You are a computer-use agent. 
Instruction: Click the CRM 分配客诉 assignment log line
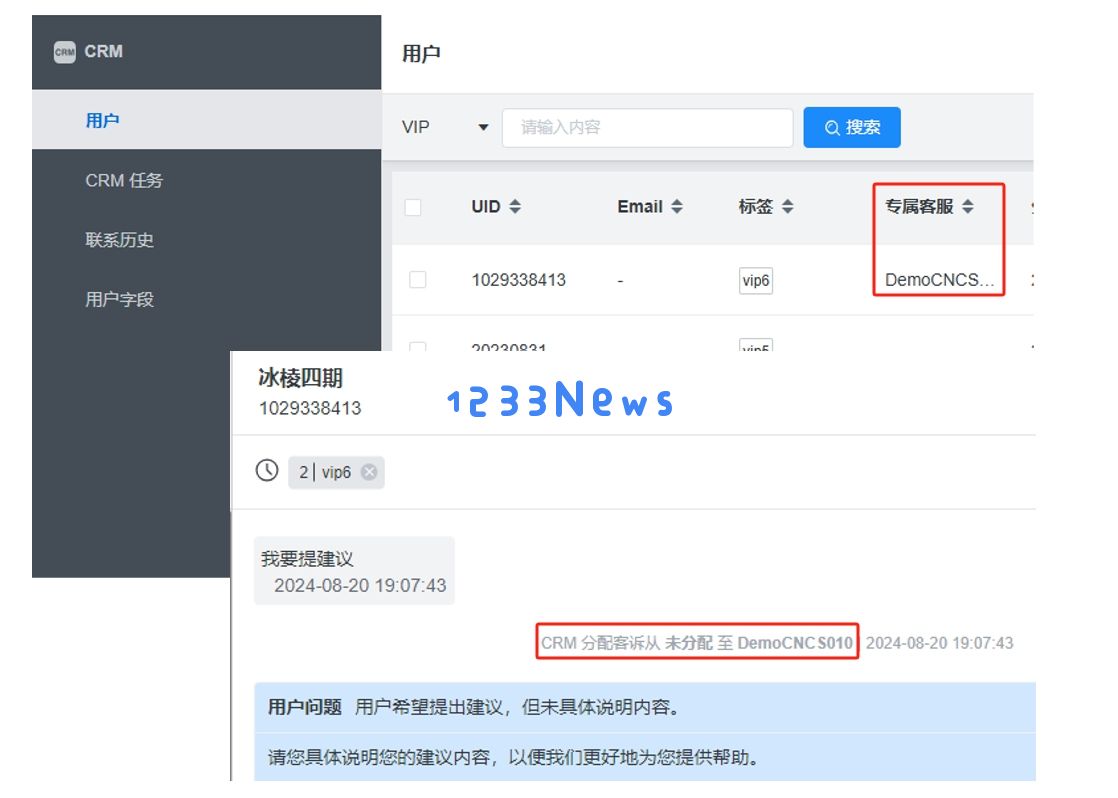(697, 643)
